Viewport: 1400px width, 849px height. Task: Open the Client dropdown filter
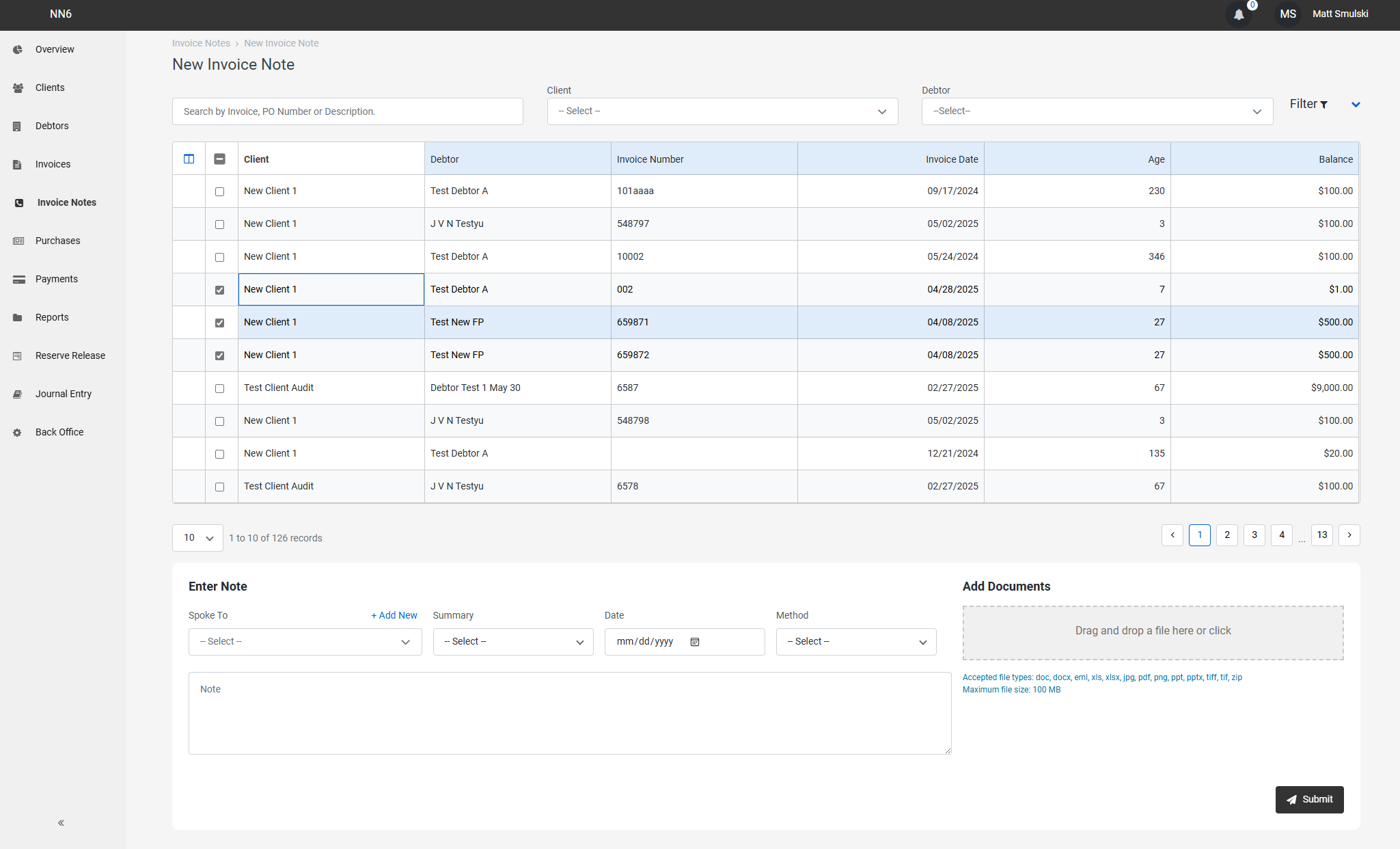(722, 111)
